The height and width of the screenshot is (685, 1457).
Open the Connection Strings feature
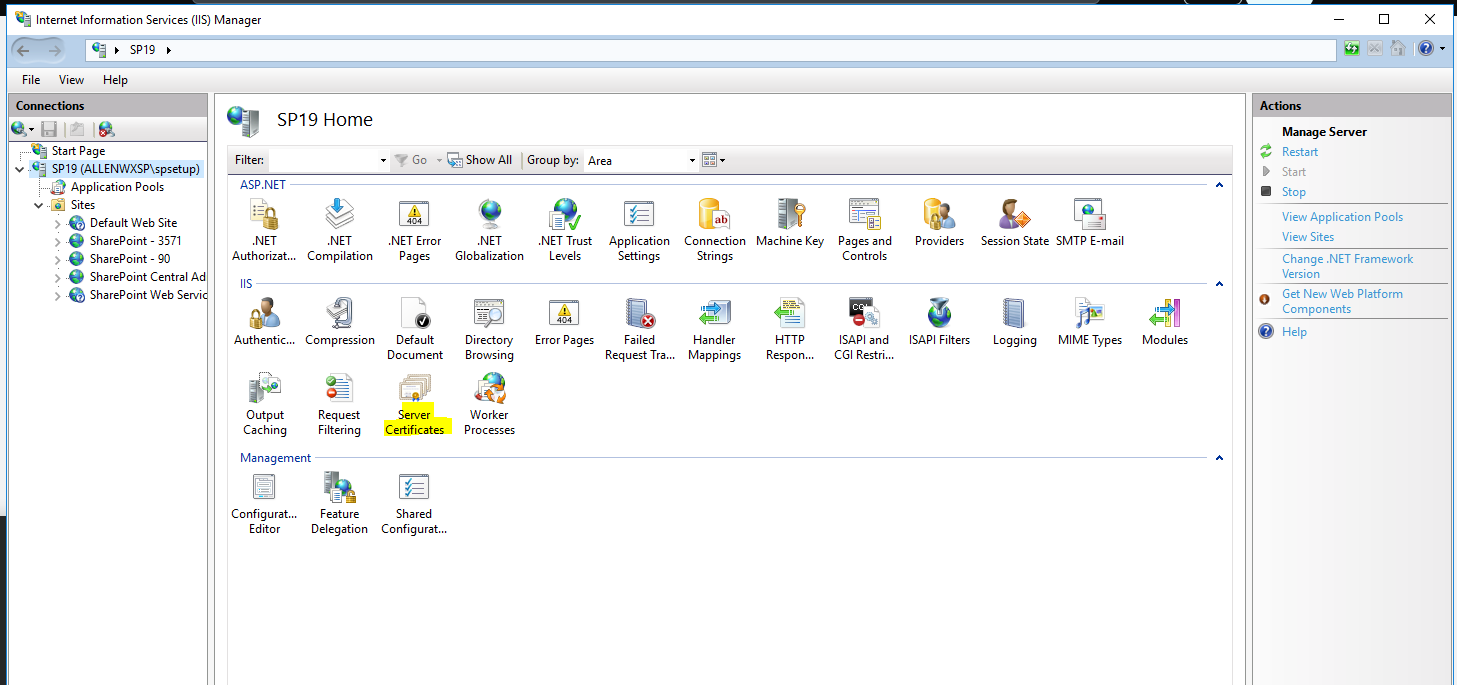coord(715,230)
